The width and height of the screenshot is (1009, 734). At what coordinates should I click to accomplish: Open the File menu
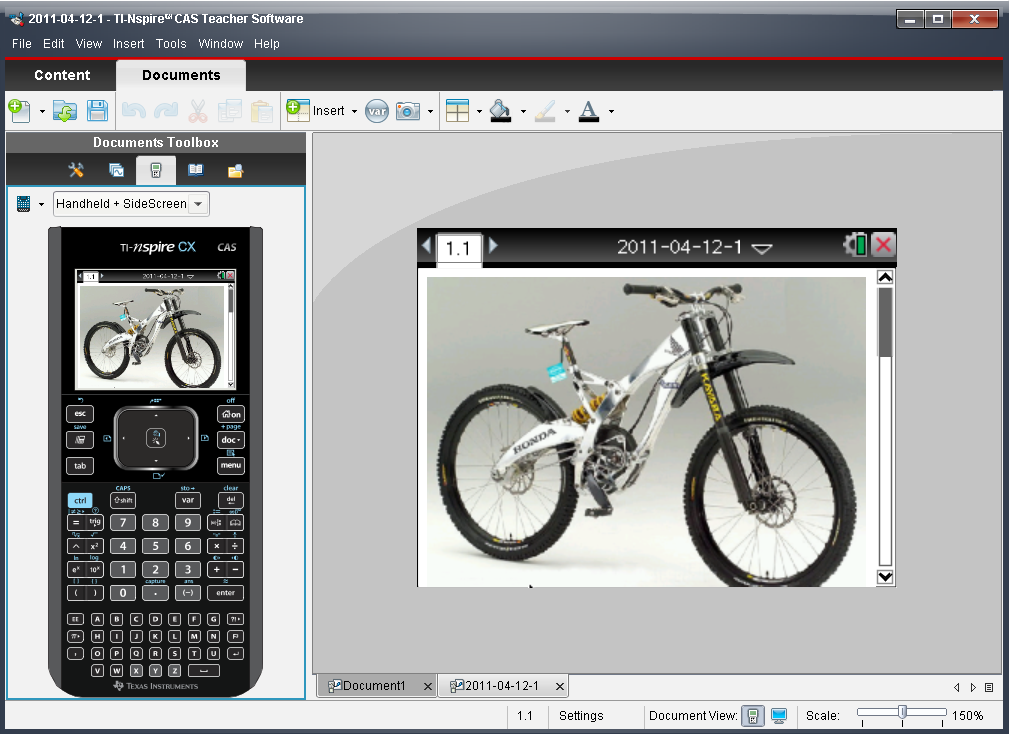coord(21,44)
